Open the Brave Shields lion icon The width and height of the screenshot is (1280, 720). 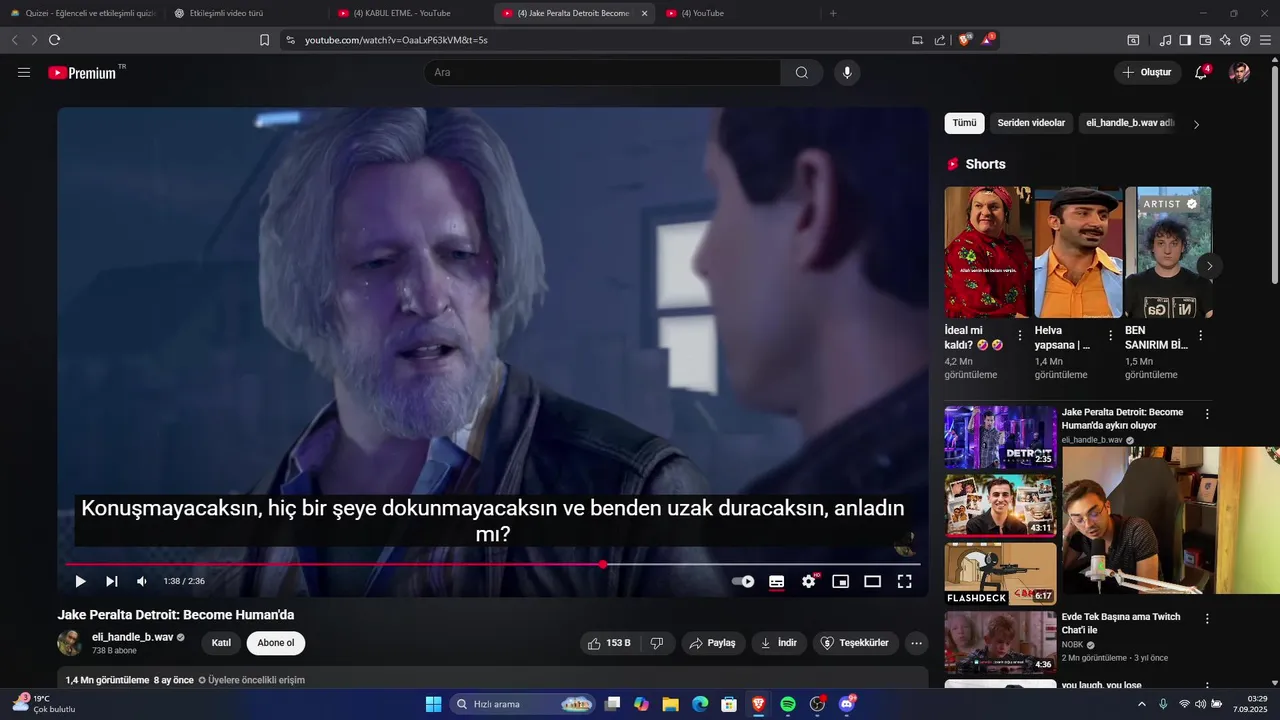(965, 40)
